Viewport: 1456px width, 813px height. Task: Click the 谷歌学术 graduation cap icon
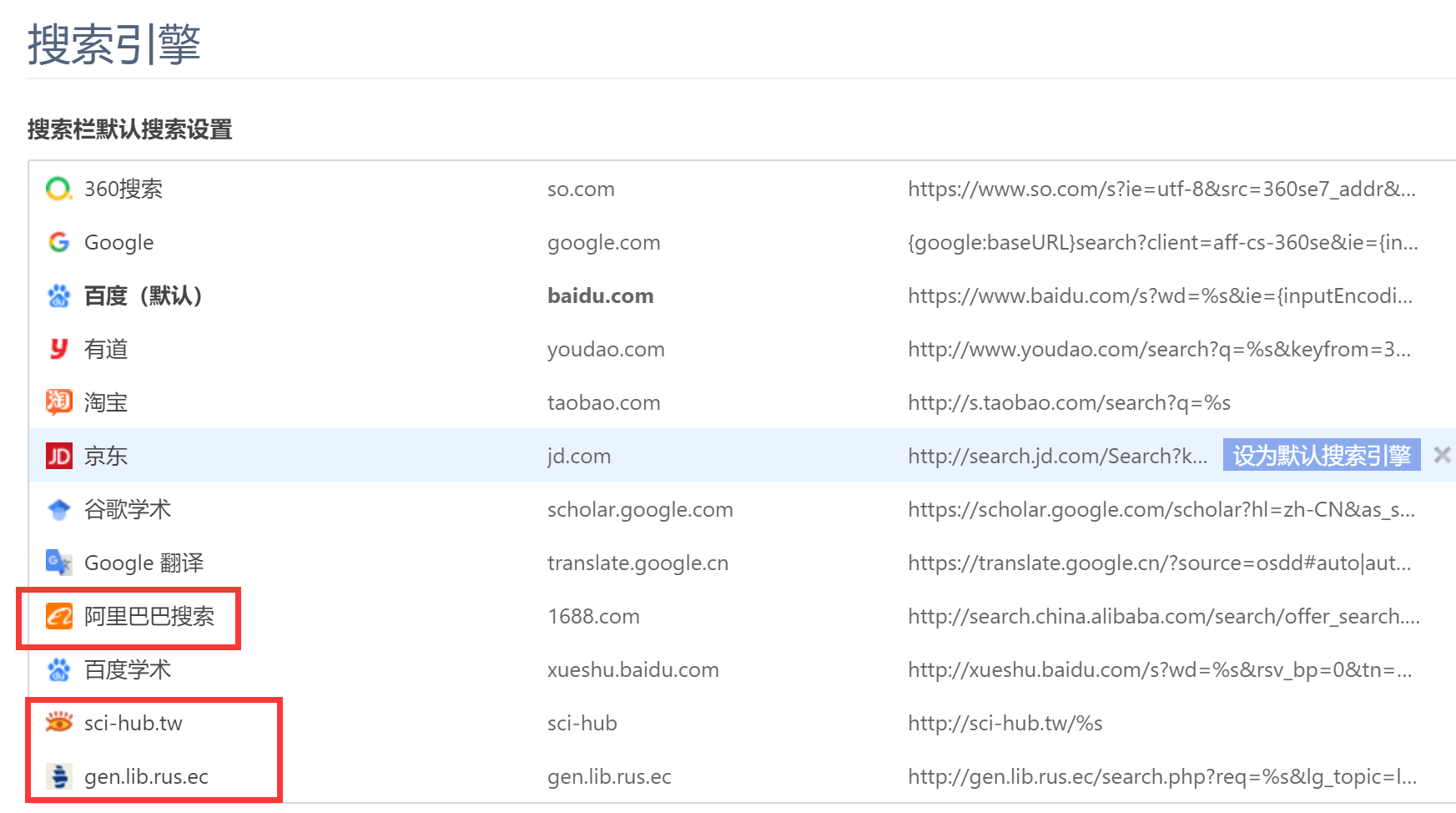coord(58,509)
